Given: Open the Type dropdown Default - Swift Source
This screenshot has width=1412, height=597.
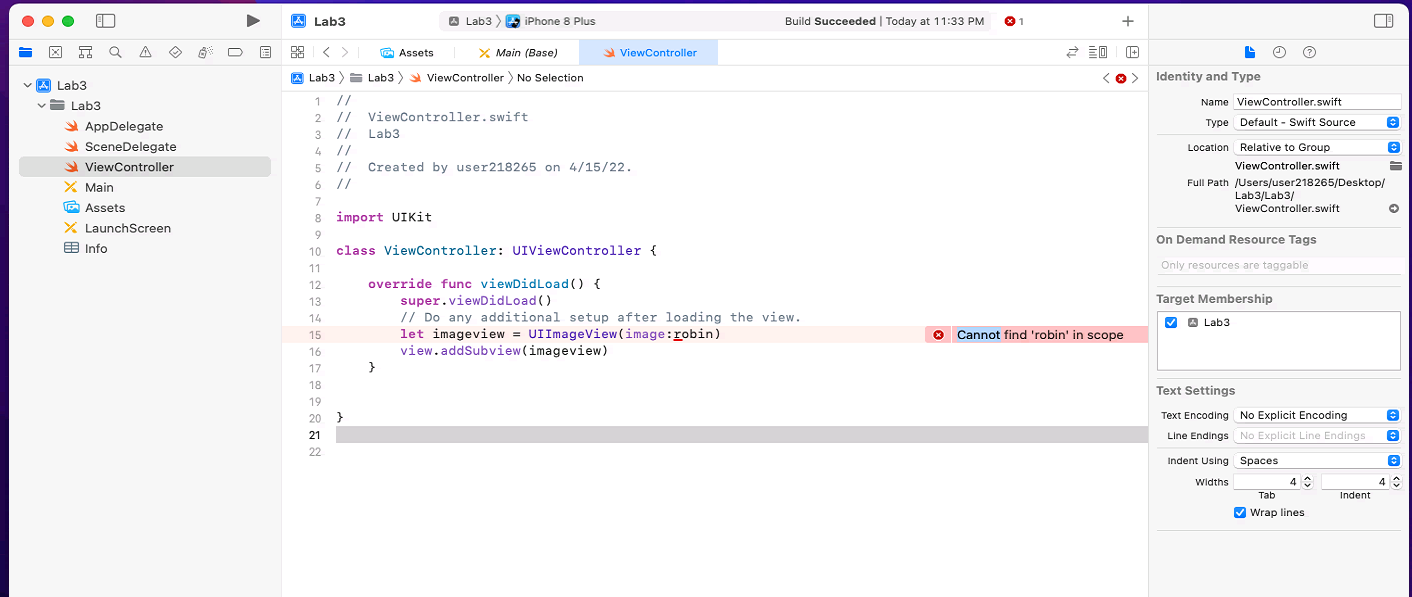Looking at the screenshot, I should 1317,122.
